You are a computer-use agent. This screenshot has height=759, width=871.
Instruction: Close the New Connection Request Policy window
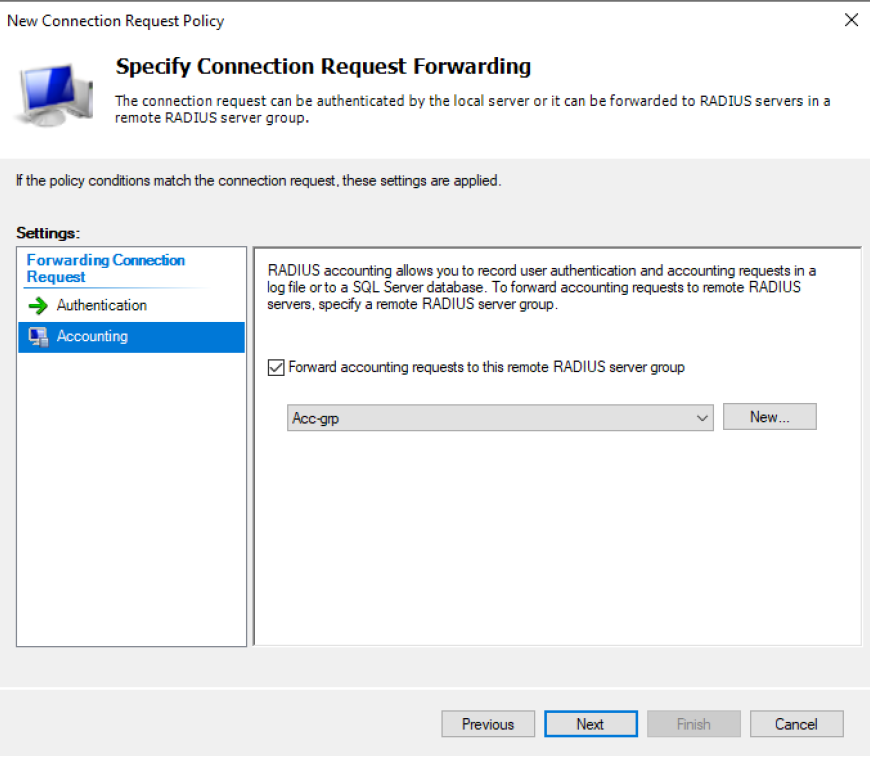point(851,20)
